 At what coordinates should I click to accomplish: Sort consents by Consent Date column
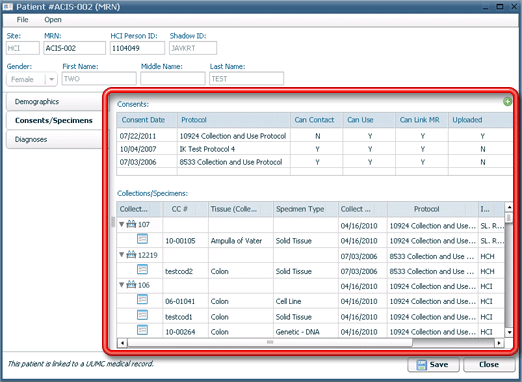[147, 120]
